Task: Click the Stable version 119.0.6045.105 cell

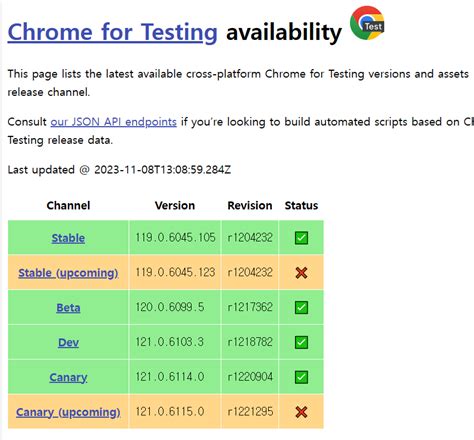Action: coord(175,238)
